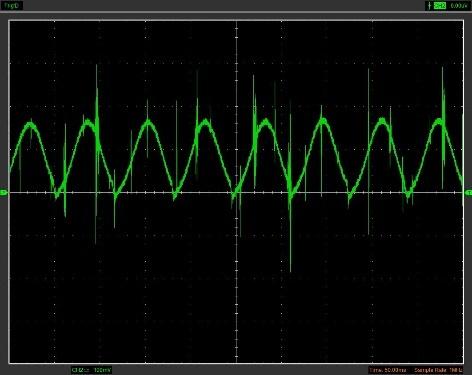Open the Time 50.00ms timebase readout

[x=387, y=370]
